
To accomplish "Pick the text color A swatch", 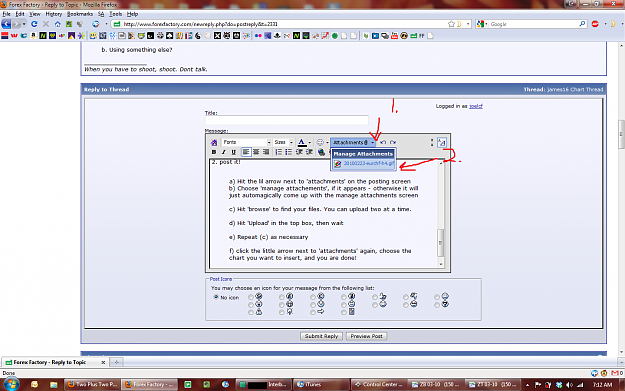I will point(302,142).
